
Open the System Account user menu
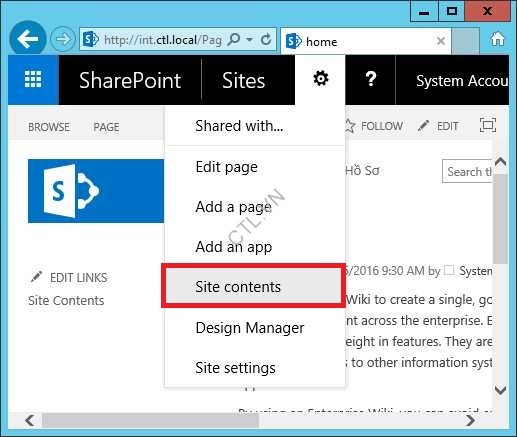click(462, 80)
